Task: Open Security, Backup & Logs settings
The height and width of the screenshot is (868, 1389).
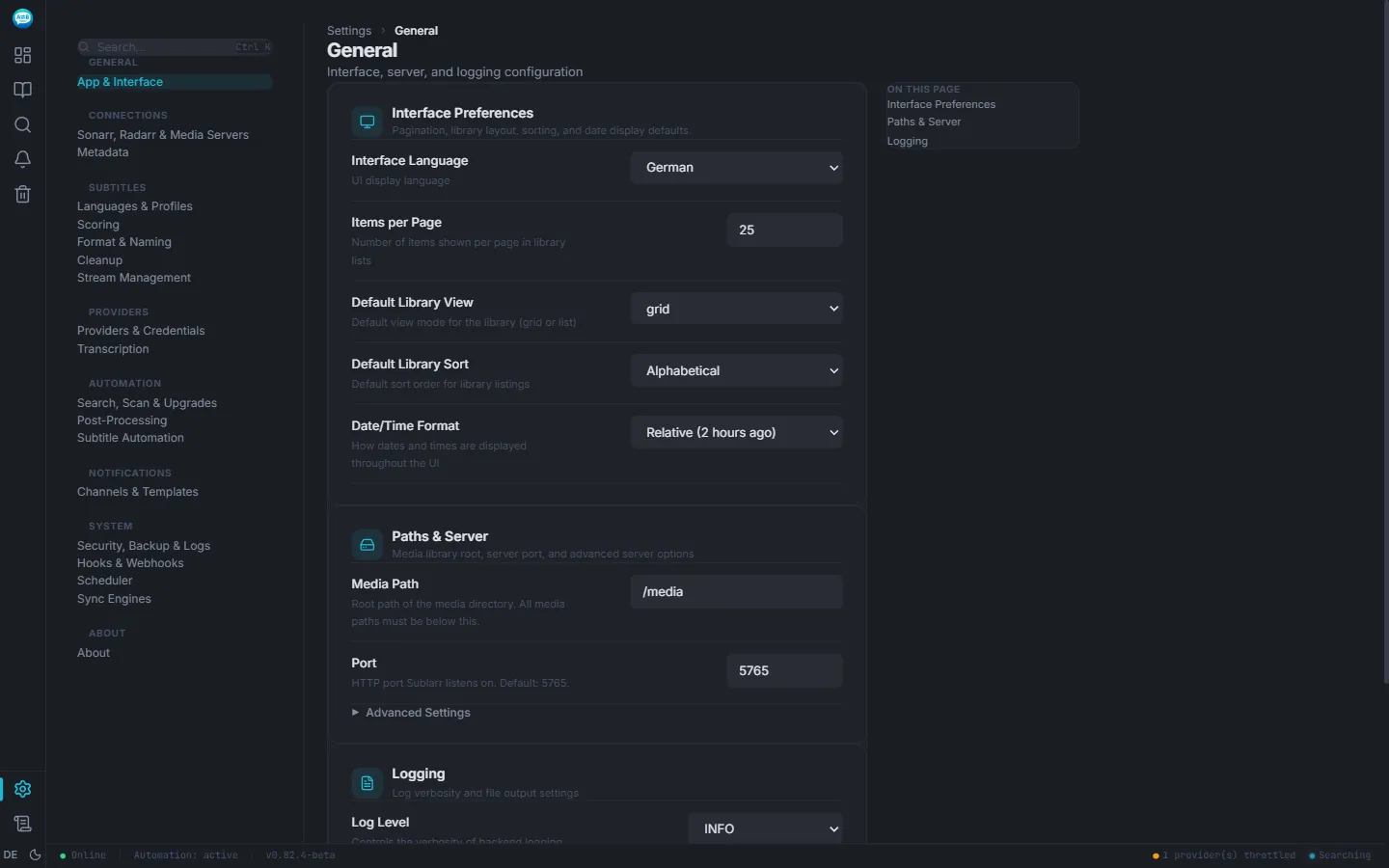Action: coord(144,546)
